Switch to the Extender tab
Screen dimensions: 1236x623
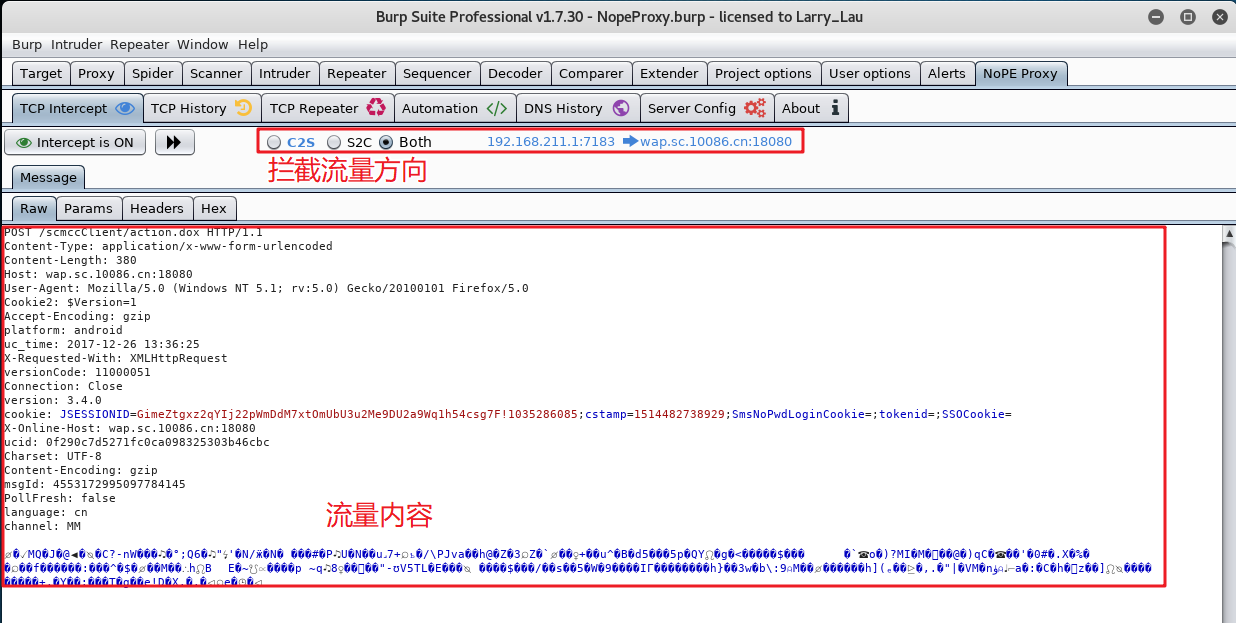(x=669, y=73)
